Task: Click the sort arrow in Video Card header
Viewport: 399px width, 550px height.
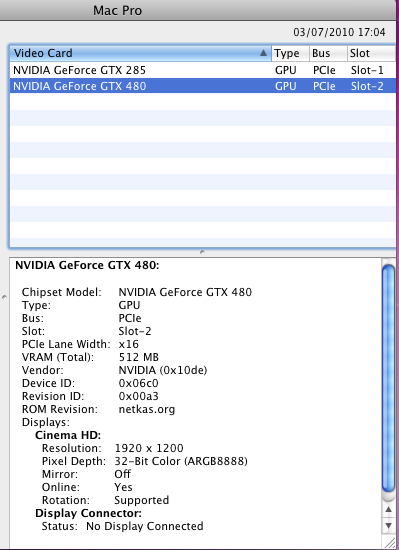Action: coord(263,53)
